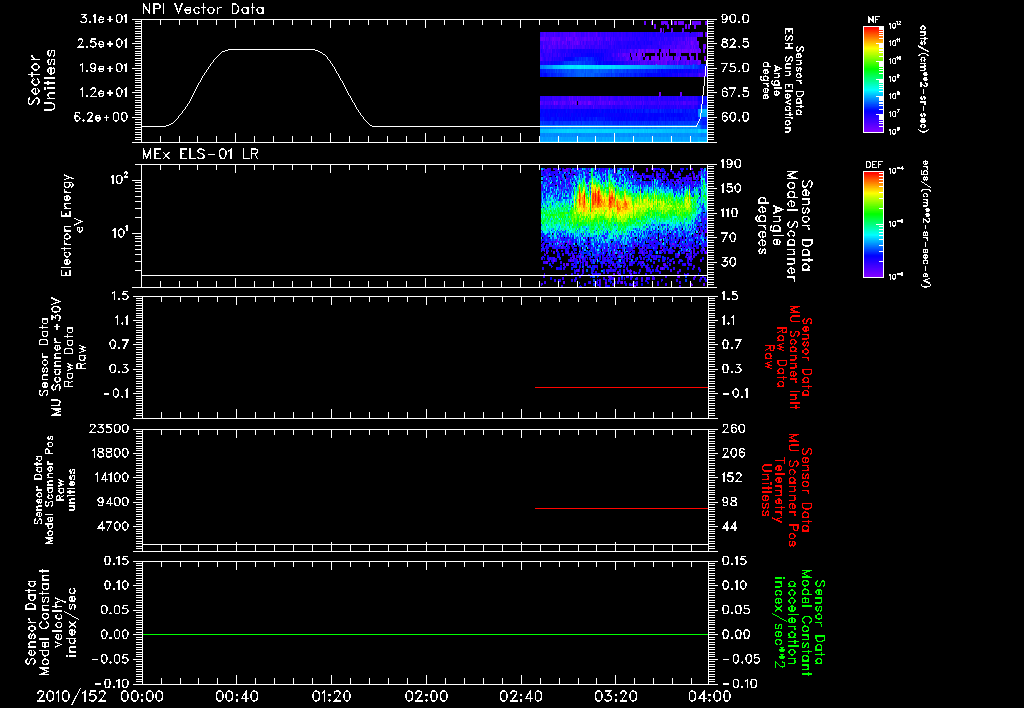Click the "67.5" elevation angle tick

pos(735,93)
